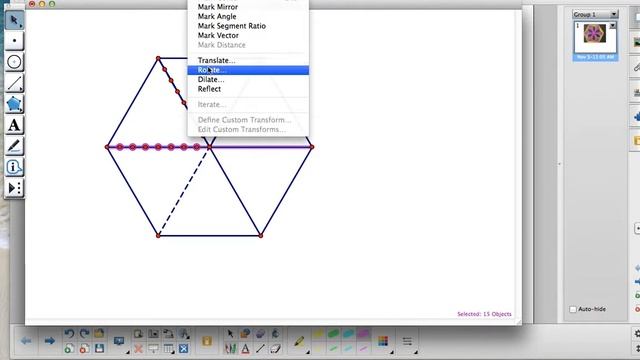Select the Polygon tool
This screenshot has height=360, width=640.
coord(14,104)
